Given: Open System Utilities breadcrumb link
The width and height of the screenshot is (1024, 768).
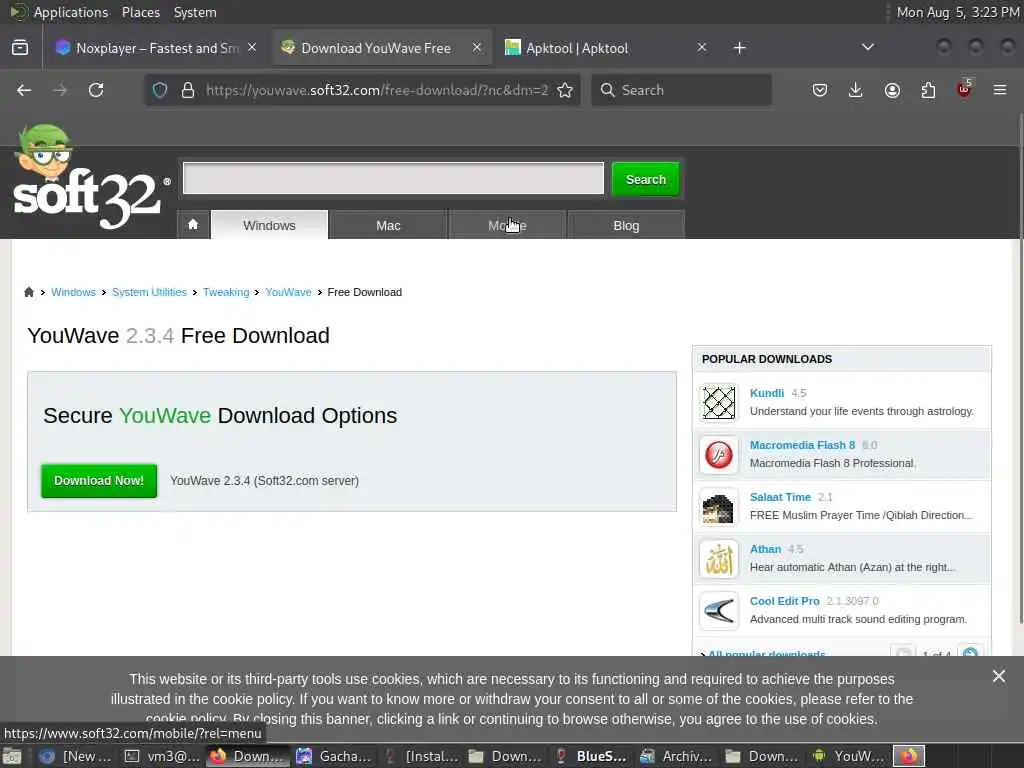Looking at the screenshot, I should [149, 292].
